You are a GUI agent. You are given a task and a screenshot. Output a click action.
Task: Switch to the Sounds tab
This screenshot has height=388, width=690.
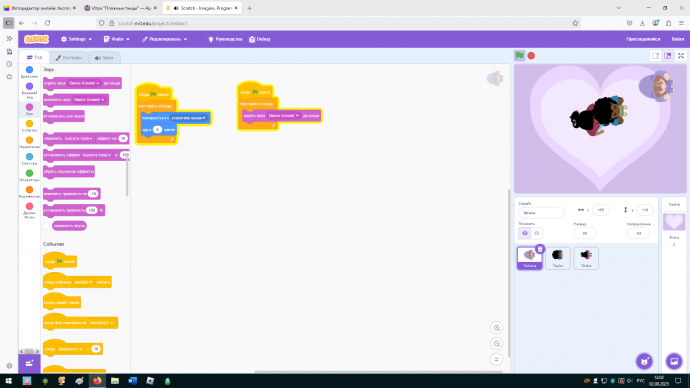tap(104, 58)
